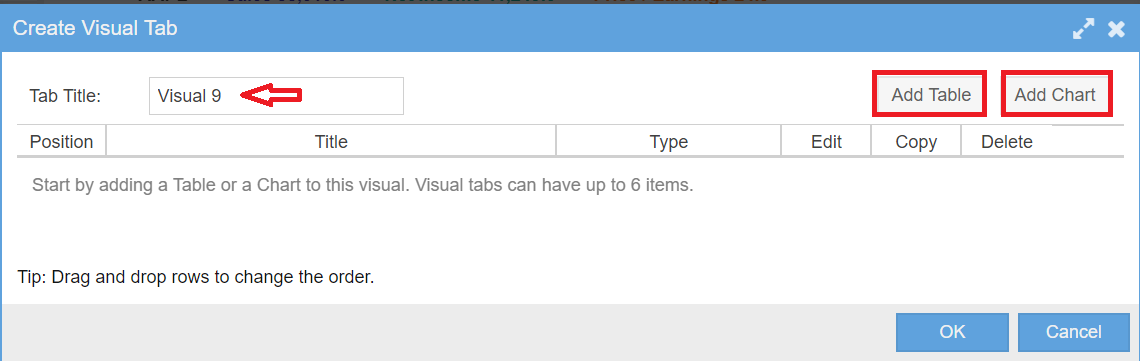Click the red arrow beside Visual 9
1140x361 pixels.
tap(270, 95)
